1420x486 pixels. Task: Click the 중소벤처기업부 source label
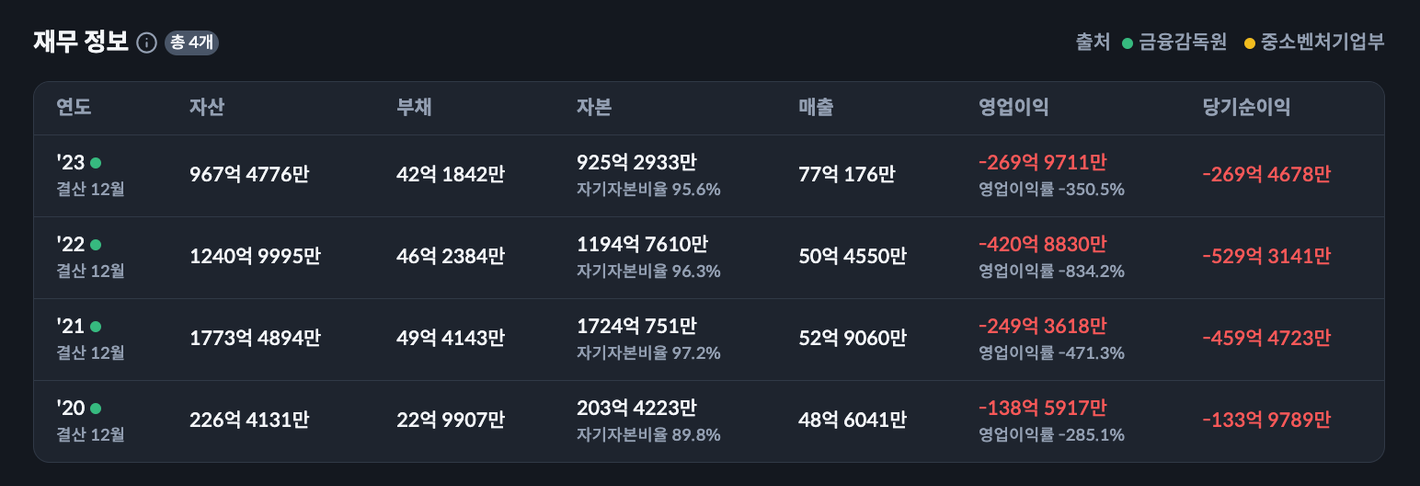coord(1323,43)
